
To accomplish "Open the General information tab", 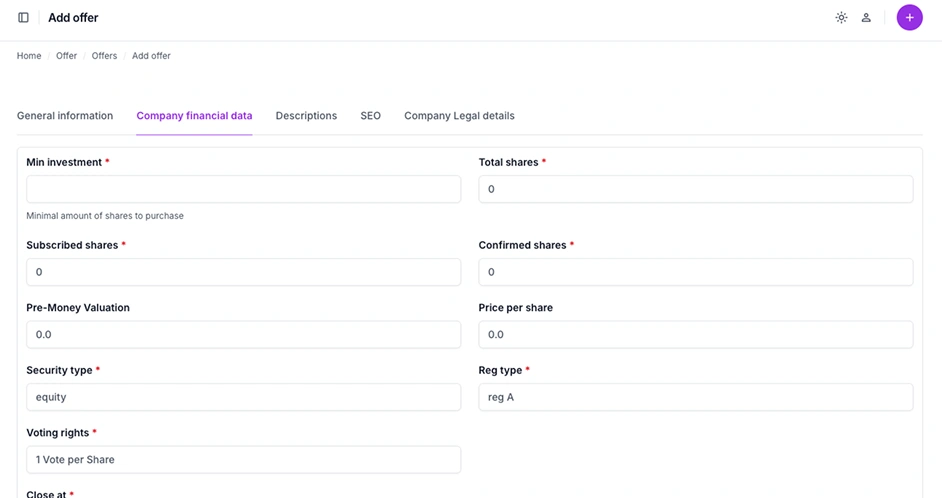I will [65, 116].
